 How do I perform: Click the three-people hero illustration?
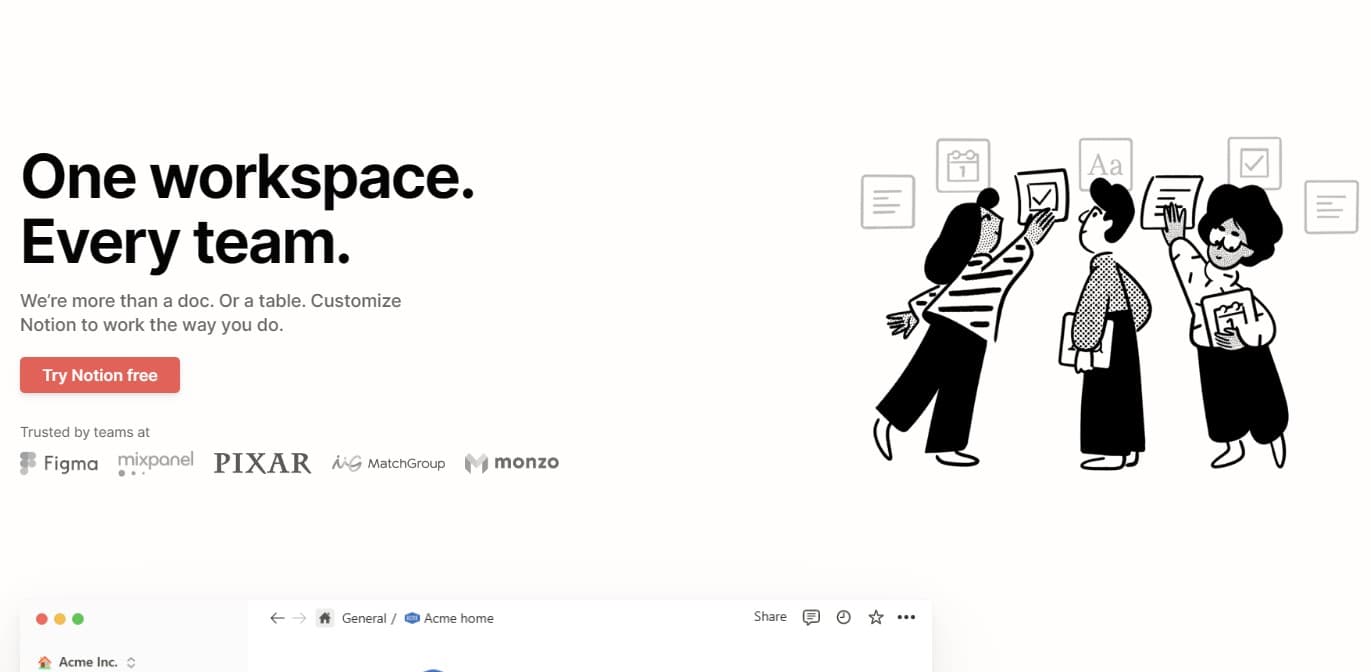(1080, 310)
